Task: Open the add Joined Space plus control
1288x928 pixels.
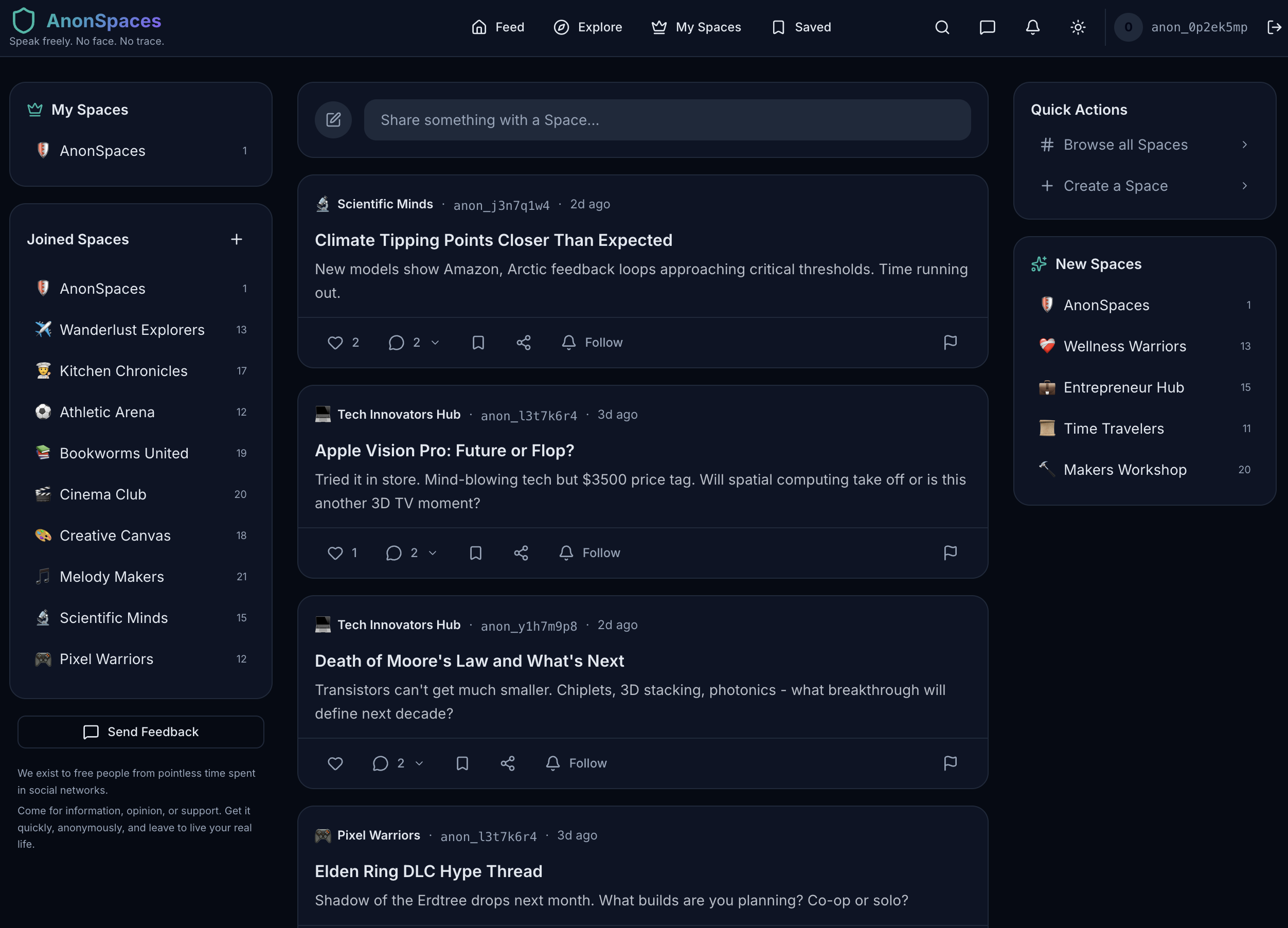Action: 236,239
